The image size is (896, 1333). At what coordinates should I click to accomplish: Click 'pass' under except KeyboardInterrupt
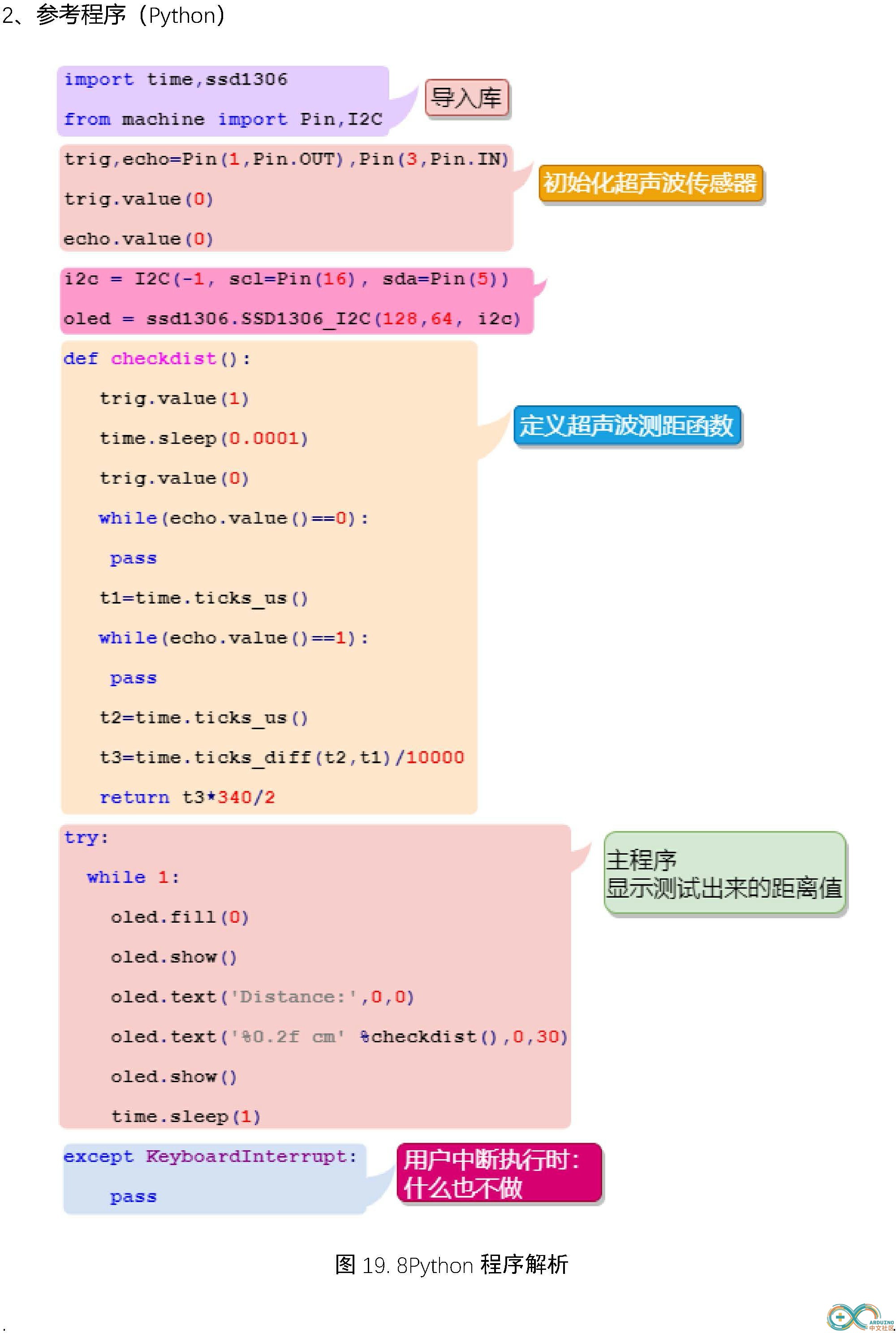pos(133,1197)
